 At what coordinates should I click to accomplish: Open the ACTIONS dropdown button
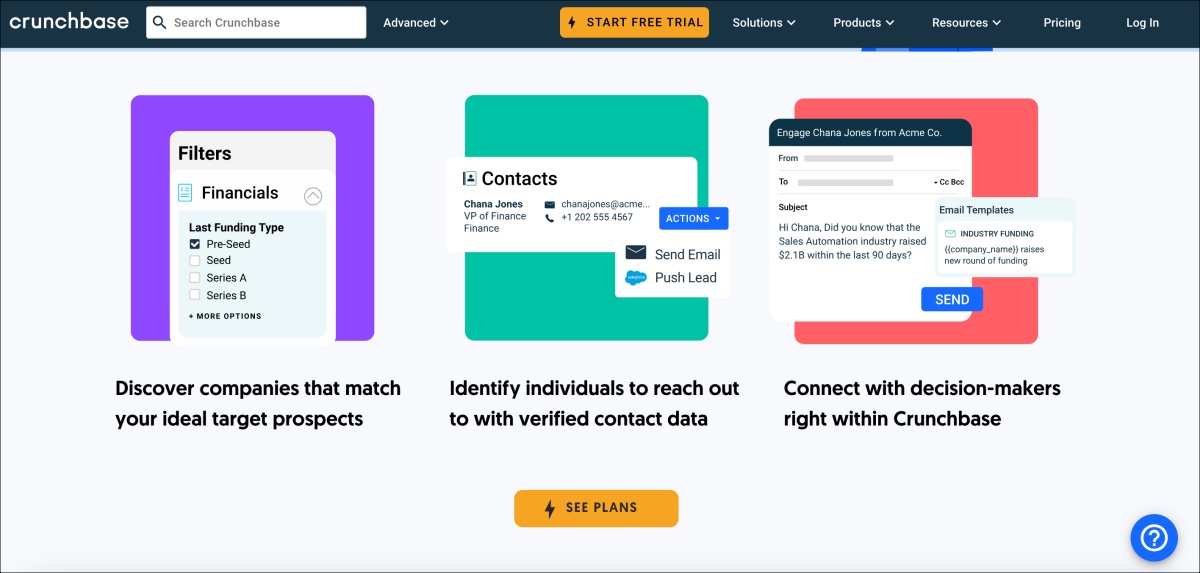point(693,218)
